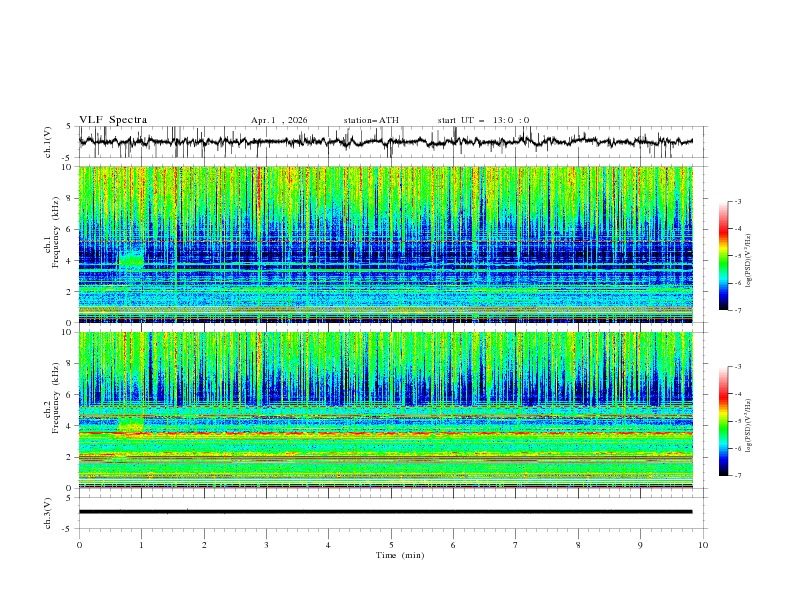The width and height of the screenshot is (792, 612).
Task: Click the "station=ATH" header label
Action: (371, 120)
